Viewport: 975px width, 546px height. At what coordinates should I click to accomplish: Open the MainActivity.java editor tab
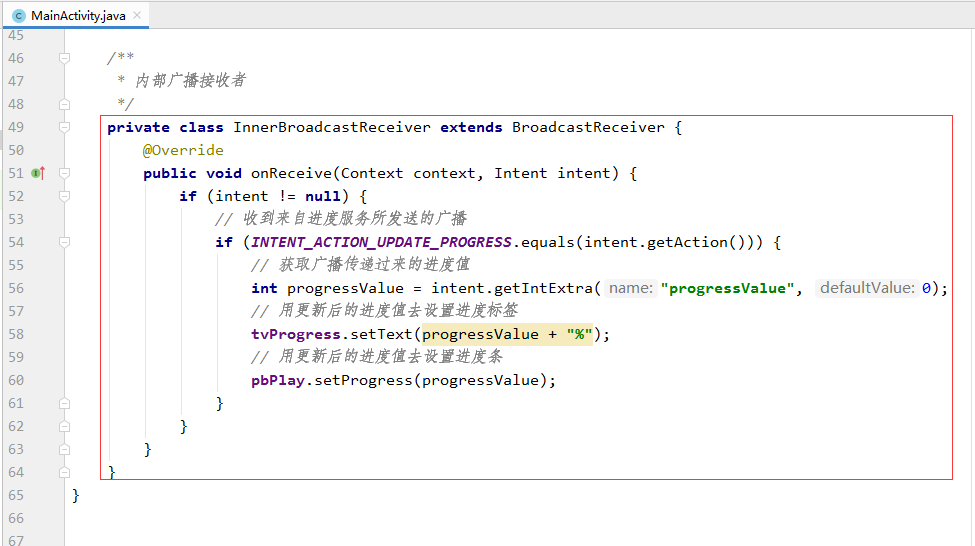76,16
